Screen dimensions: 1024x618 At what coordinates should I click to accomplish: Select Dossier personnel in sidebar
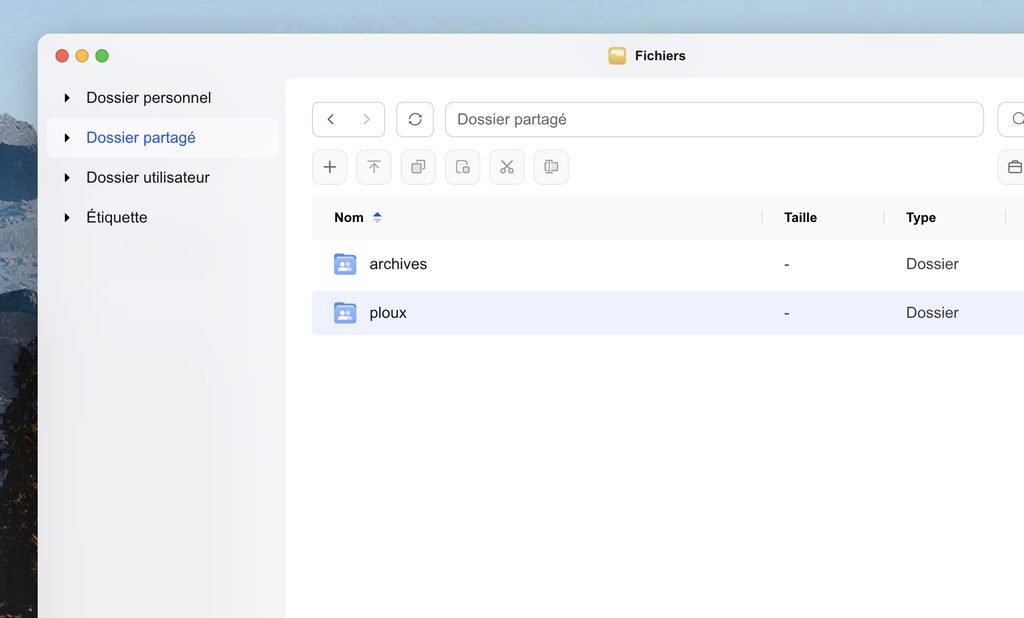pyautogui.click(x=148, y=98)
